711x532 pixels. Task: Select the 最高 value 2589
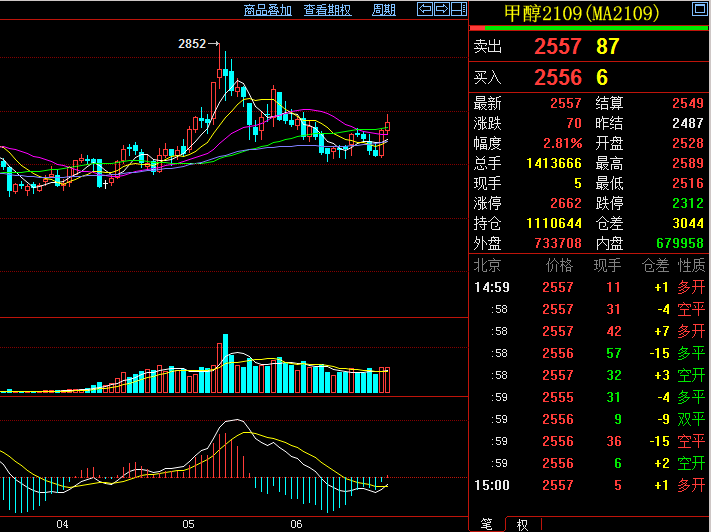coord(688,163)
